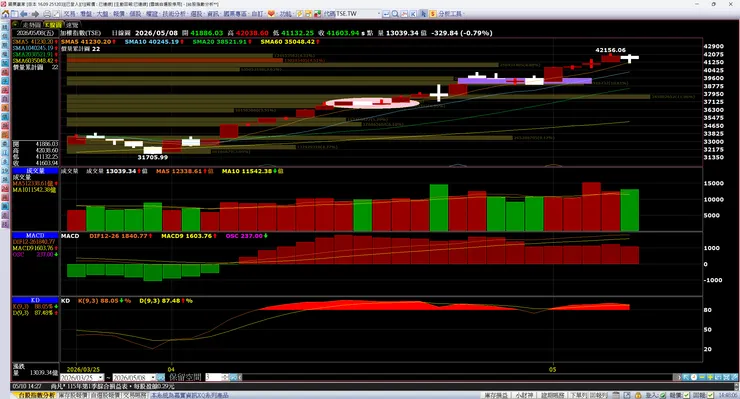Click the enter-arrow icon after the code box
The image size is (740, 399).
pos(386,14)
